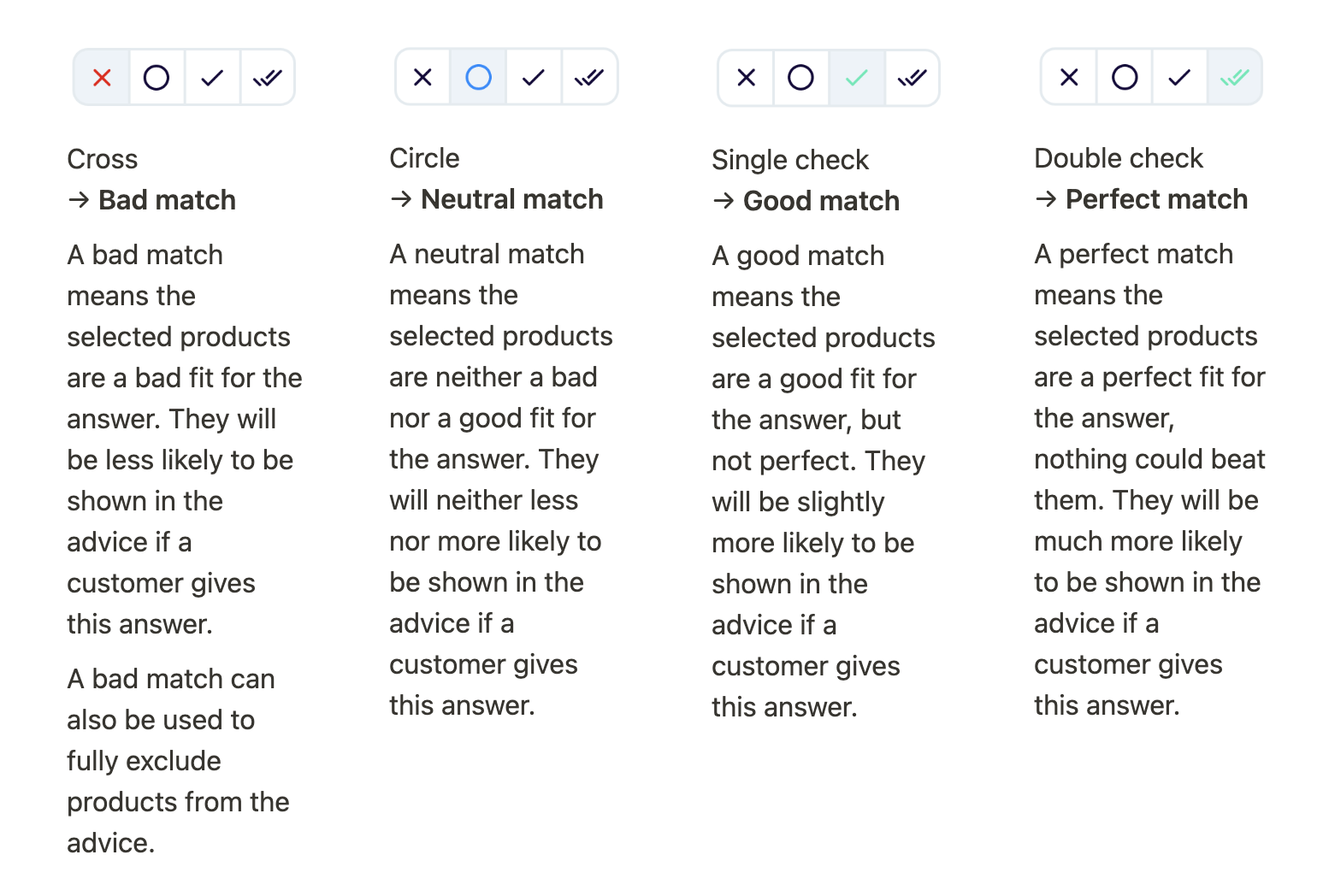Click the Bad match heading
The height and width of the screenshot is (896, 1329).
point(168,200)
